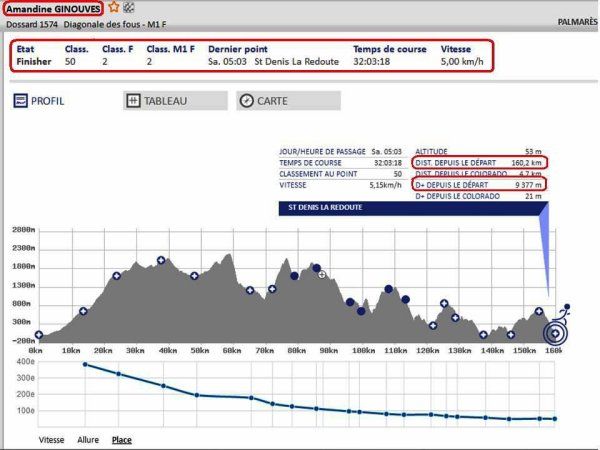Select the plus marker on the 40km peak
The height and width of the screenshot is (450, 600).
click(160, 260)
